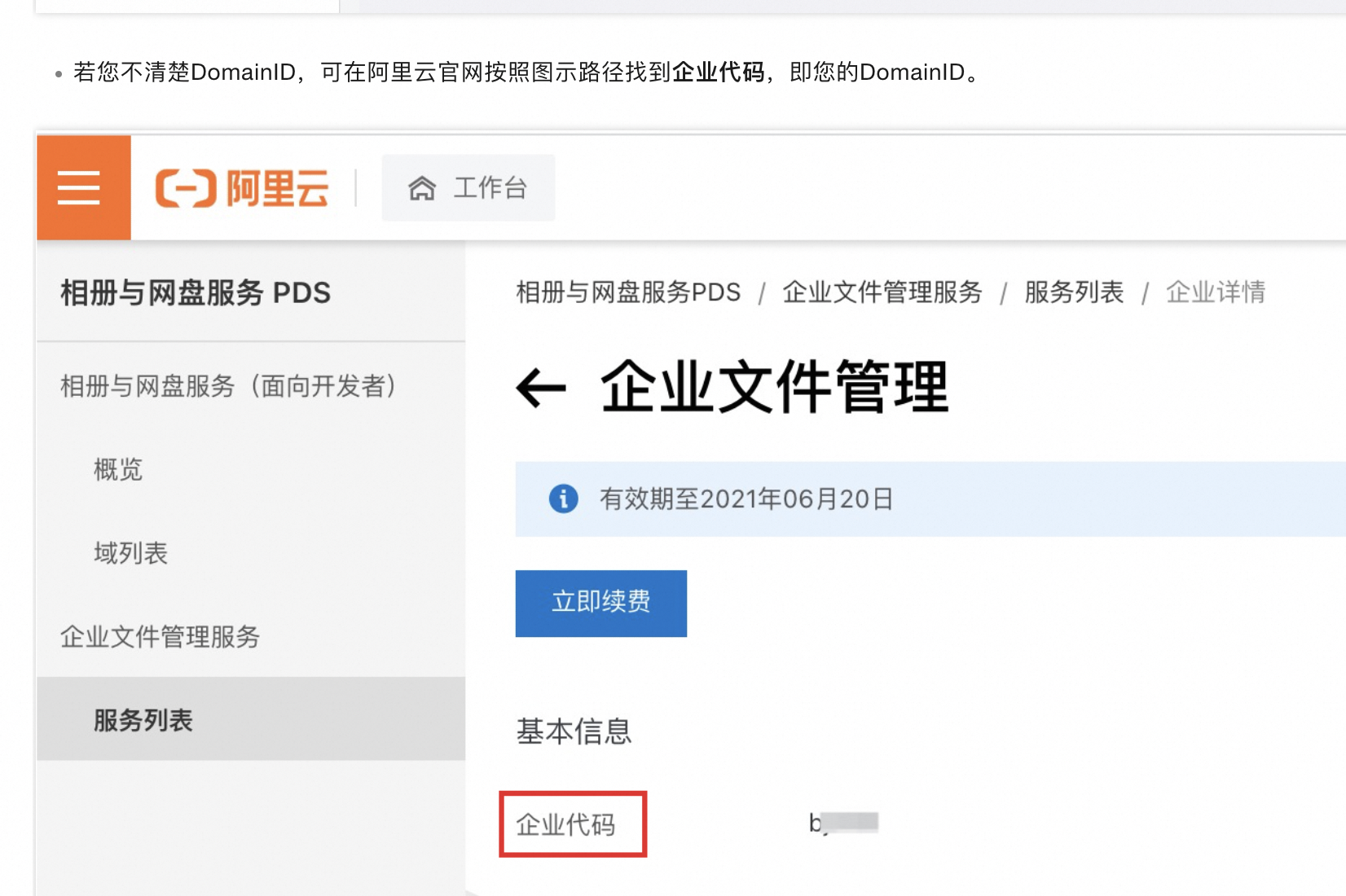Image resolution: width=1346 pixels, height=896 pixels.
Task: Open the orange hamburger menu
Action: [x=84, y=188]
